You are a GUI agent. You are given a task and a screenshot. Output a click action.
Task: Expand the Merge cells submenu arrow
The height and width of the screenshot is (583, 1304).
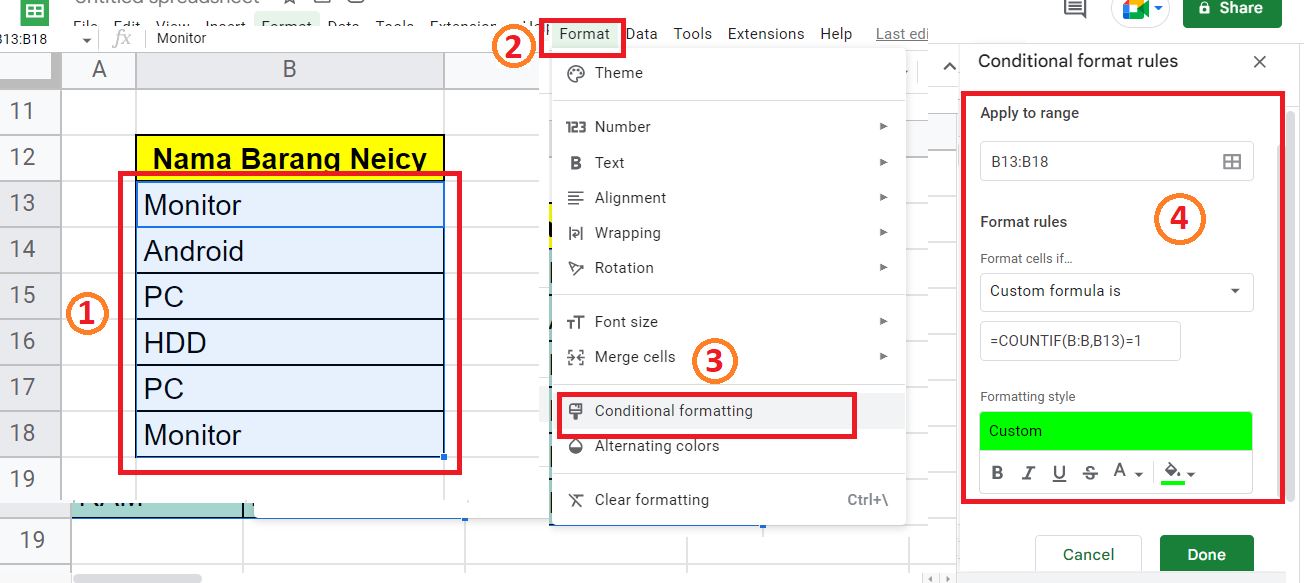[x=883, y=357]
